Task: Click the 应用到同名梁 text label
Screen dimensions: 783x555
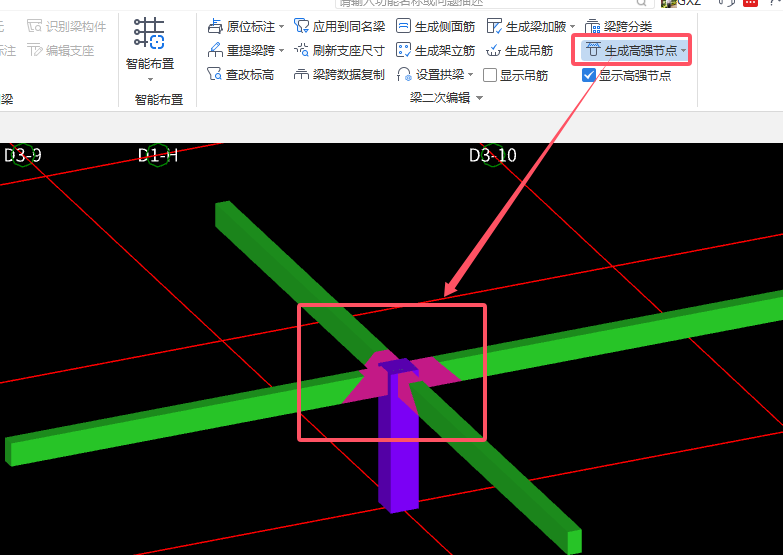Action: point(349,26)
